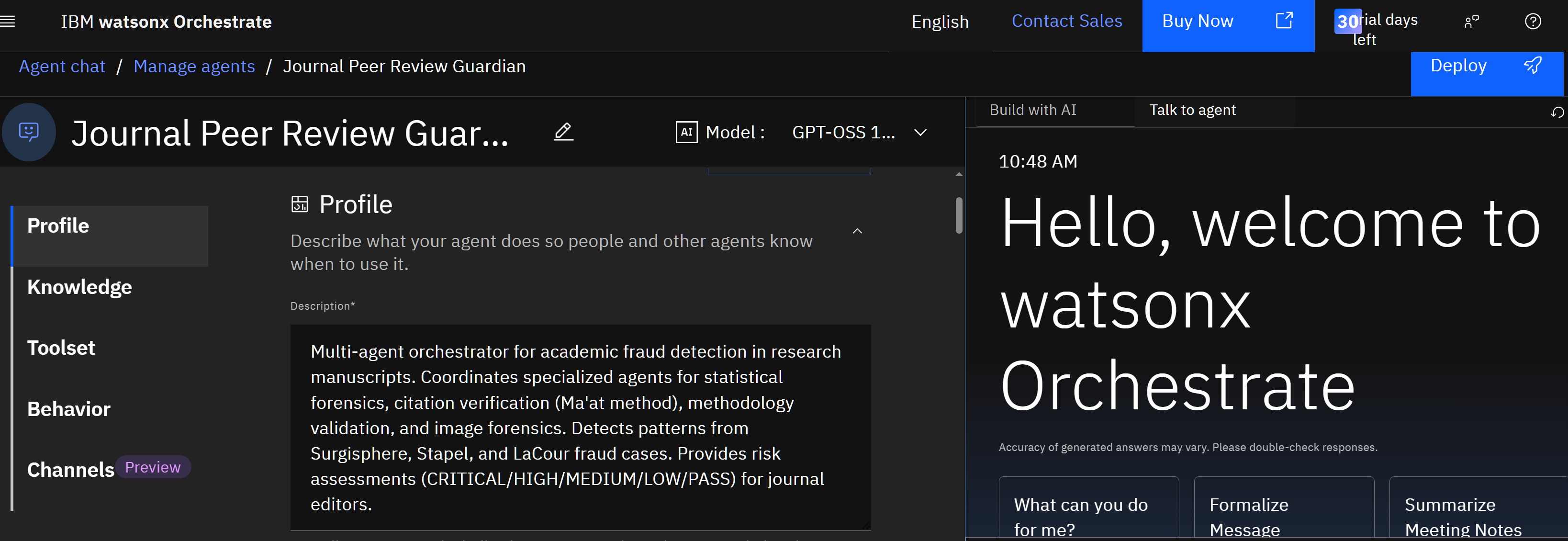This screenshot has height=541, width=1568.
Task: Click the agent avatar icon
Action: (29, 132)
